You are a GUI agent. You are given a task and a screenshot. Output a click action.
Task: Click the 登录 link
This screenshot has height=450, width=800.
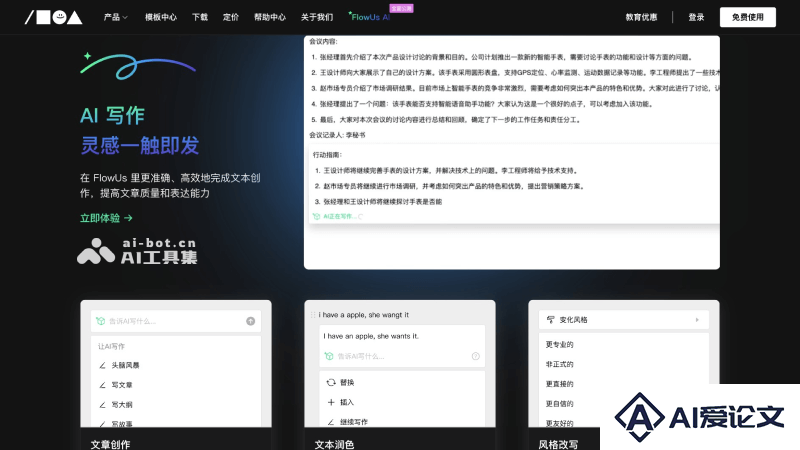coord(696,17)
